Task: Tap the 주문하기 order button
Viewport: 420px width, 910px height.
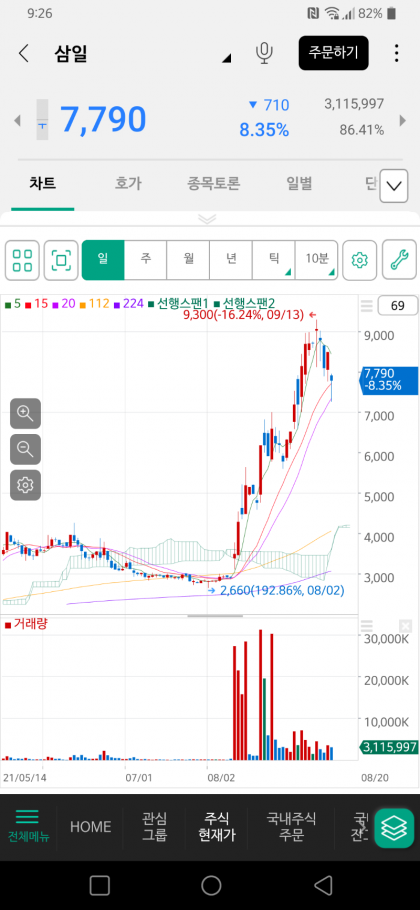Action: [x=334, y=53]
